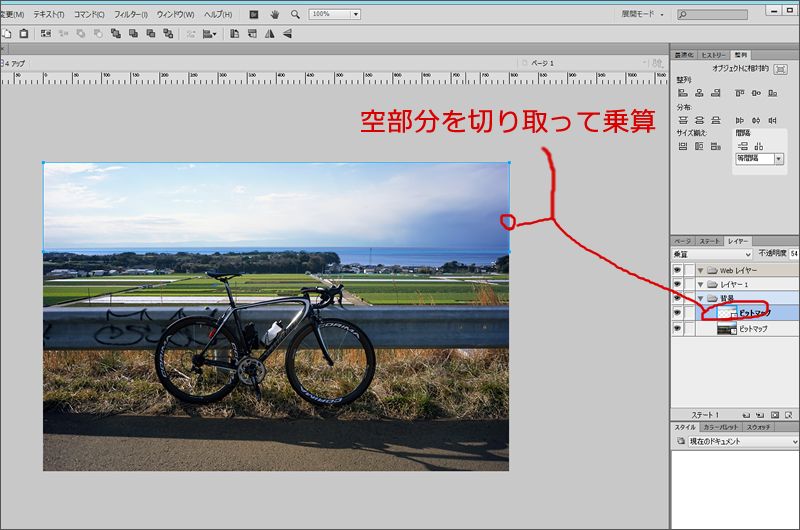Match width and height of objects

pos(716,146)
